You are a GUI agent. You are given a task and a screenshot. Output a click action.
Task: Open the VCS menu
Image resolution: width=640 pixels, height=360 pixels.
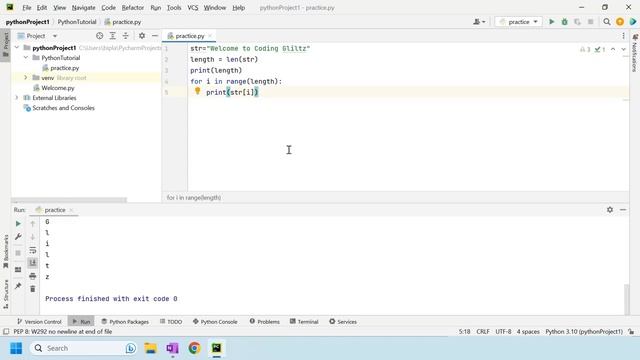click(193, 7)
